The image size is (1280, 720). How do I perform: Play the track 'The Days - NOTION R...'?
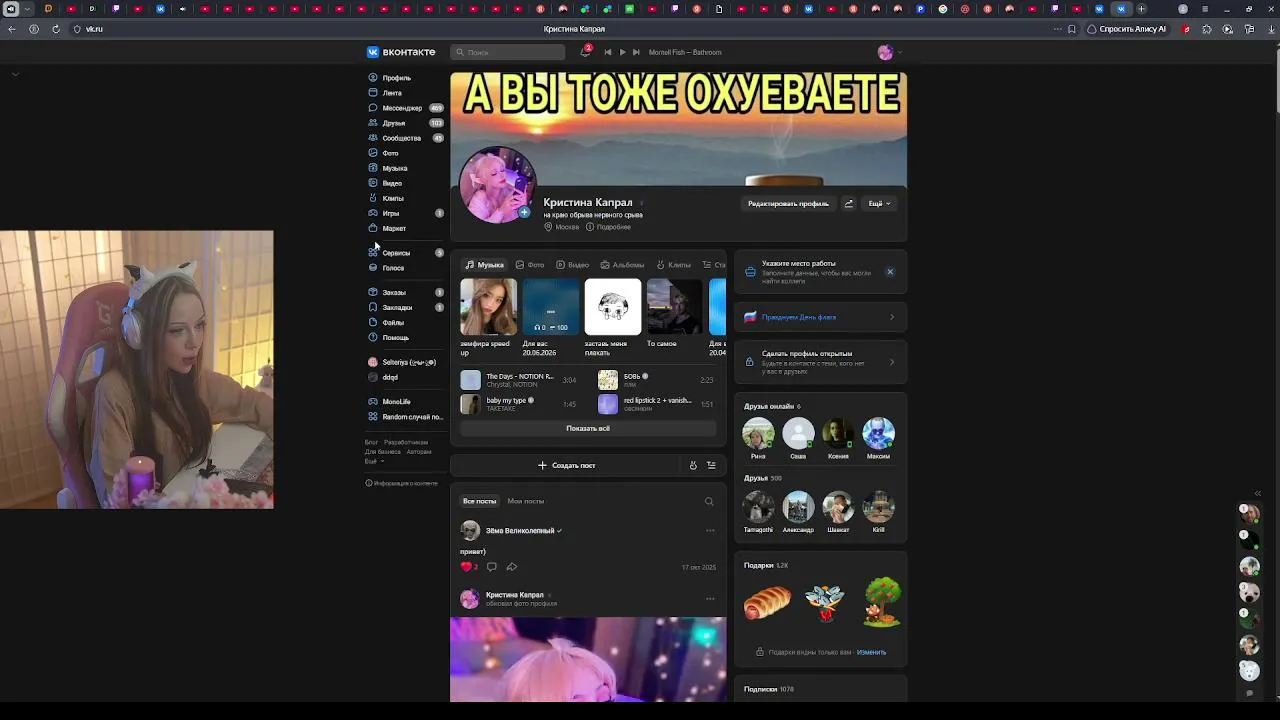519,380
